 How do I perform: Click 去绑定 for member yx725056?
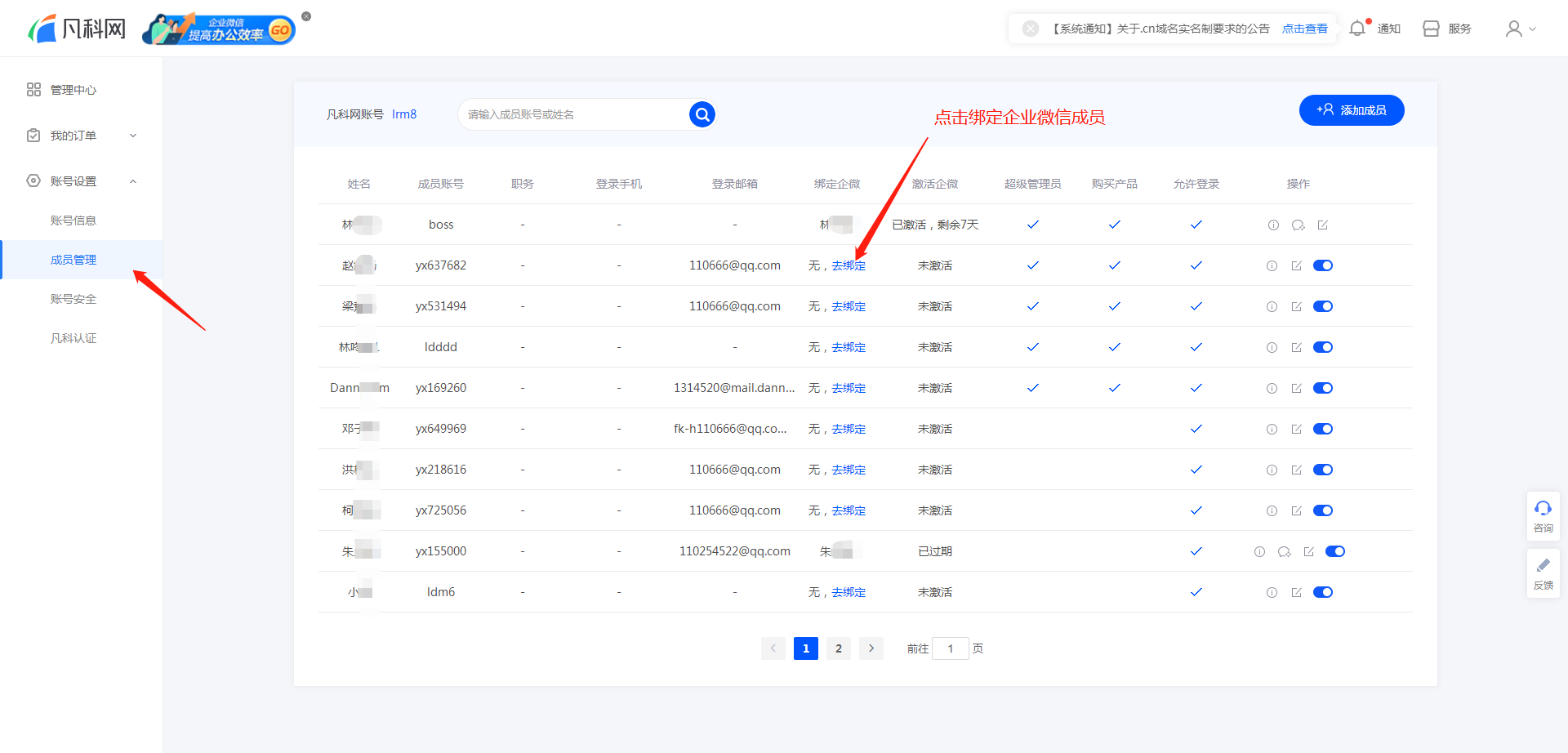coord(849,510)
